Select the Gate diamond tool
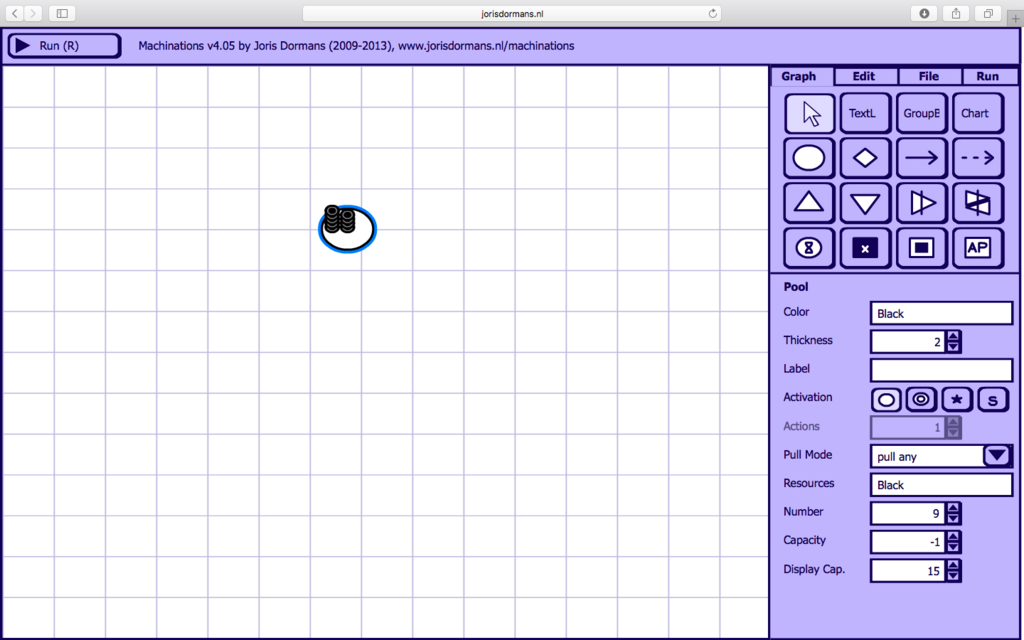The image size is (1024, 640). tap(865, 157)
